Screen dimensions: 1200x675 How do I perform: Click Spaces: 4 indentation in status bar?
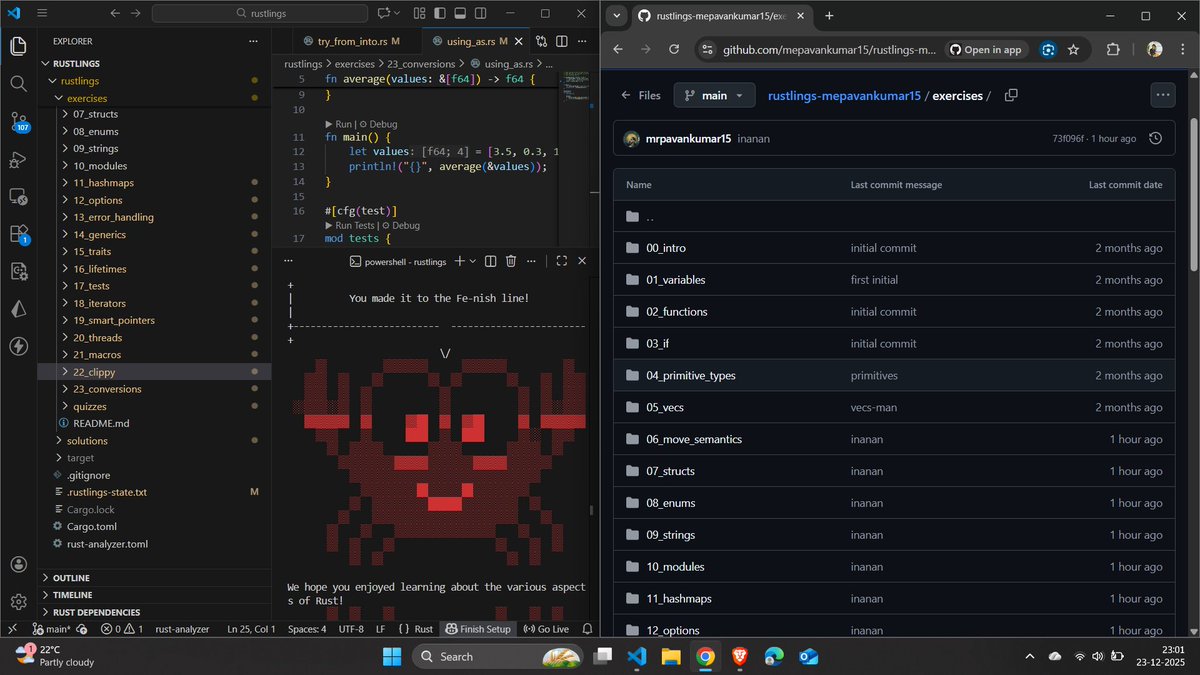307,629
